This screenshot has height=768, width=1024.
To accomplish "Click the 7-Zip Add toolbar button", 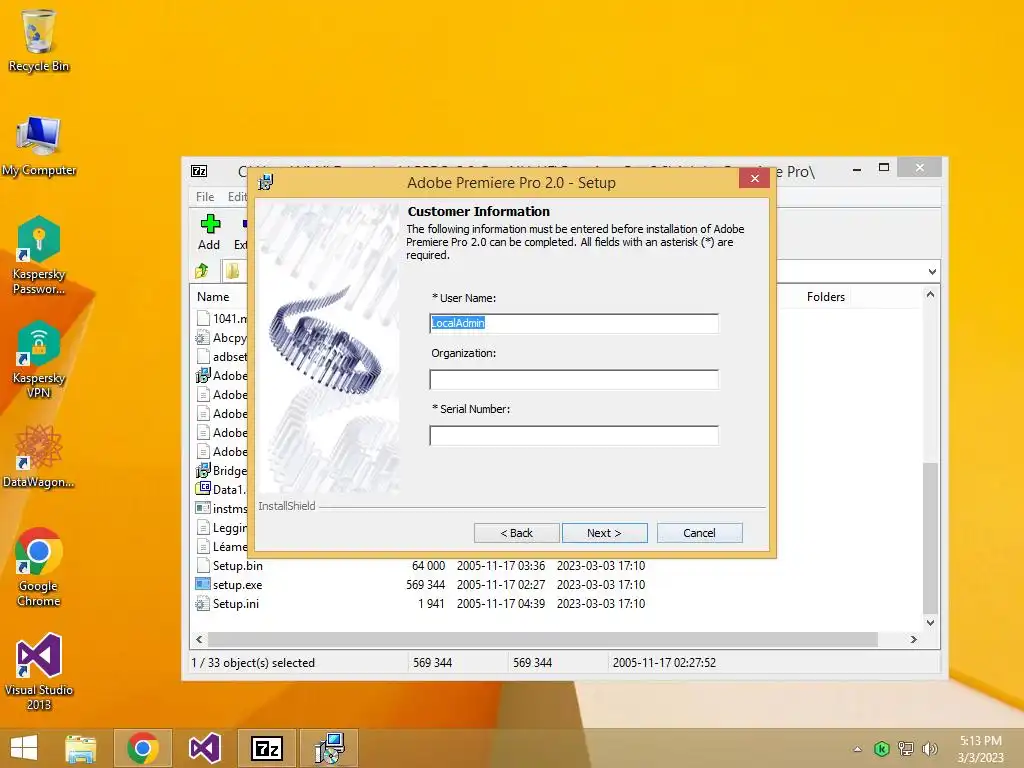I will point(209,232).
